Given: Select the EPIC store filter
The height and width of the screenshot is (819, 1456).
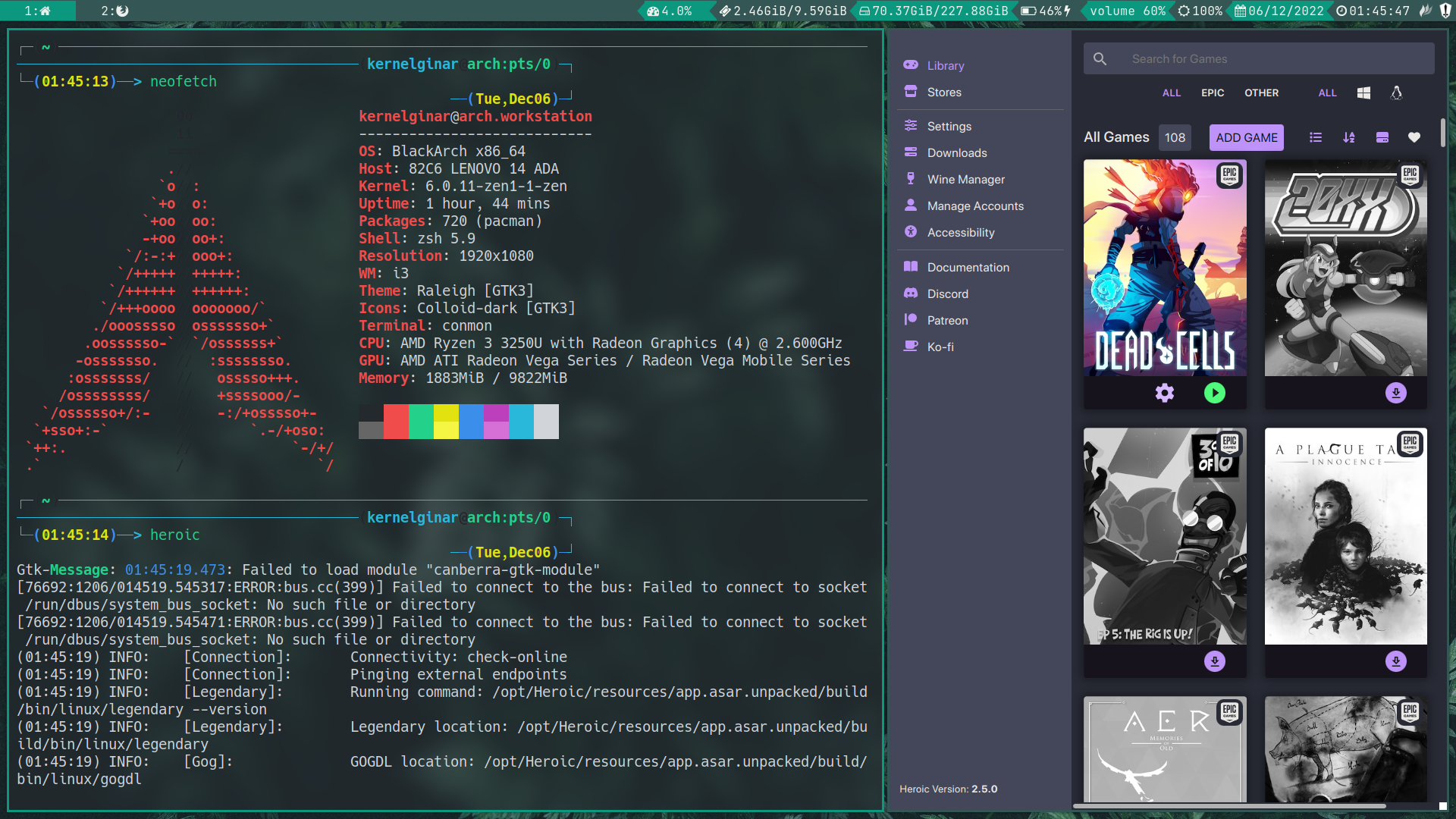Looking at the screenshot, I should click(x=1212, y=93).
